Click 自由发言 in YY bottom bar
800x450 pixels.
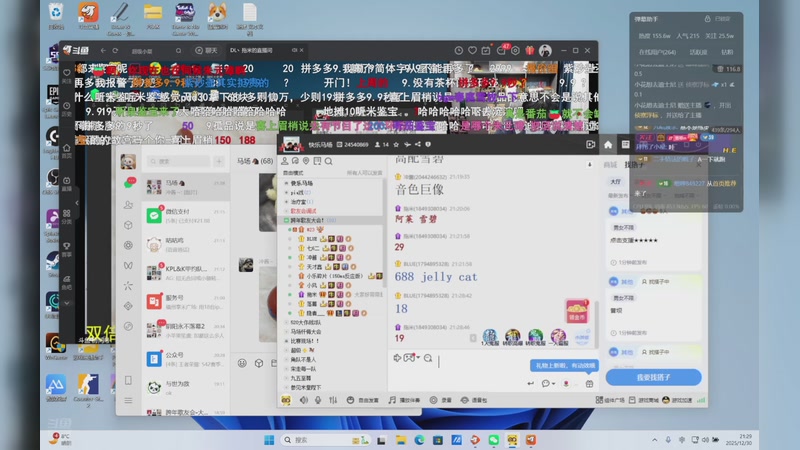(363, 401)
